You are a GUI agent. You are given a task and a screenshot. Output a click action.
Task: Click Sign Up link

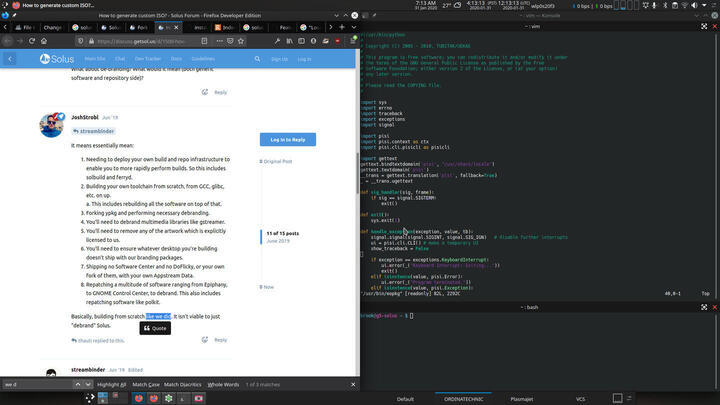(279, 59)
